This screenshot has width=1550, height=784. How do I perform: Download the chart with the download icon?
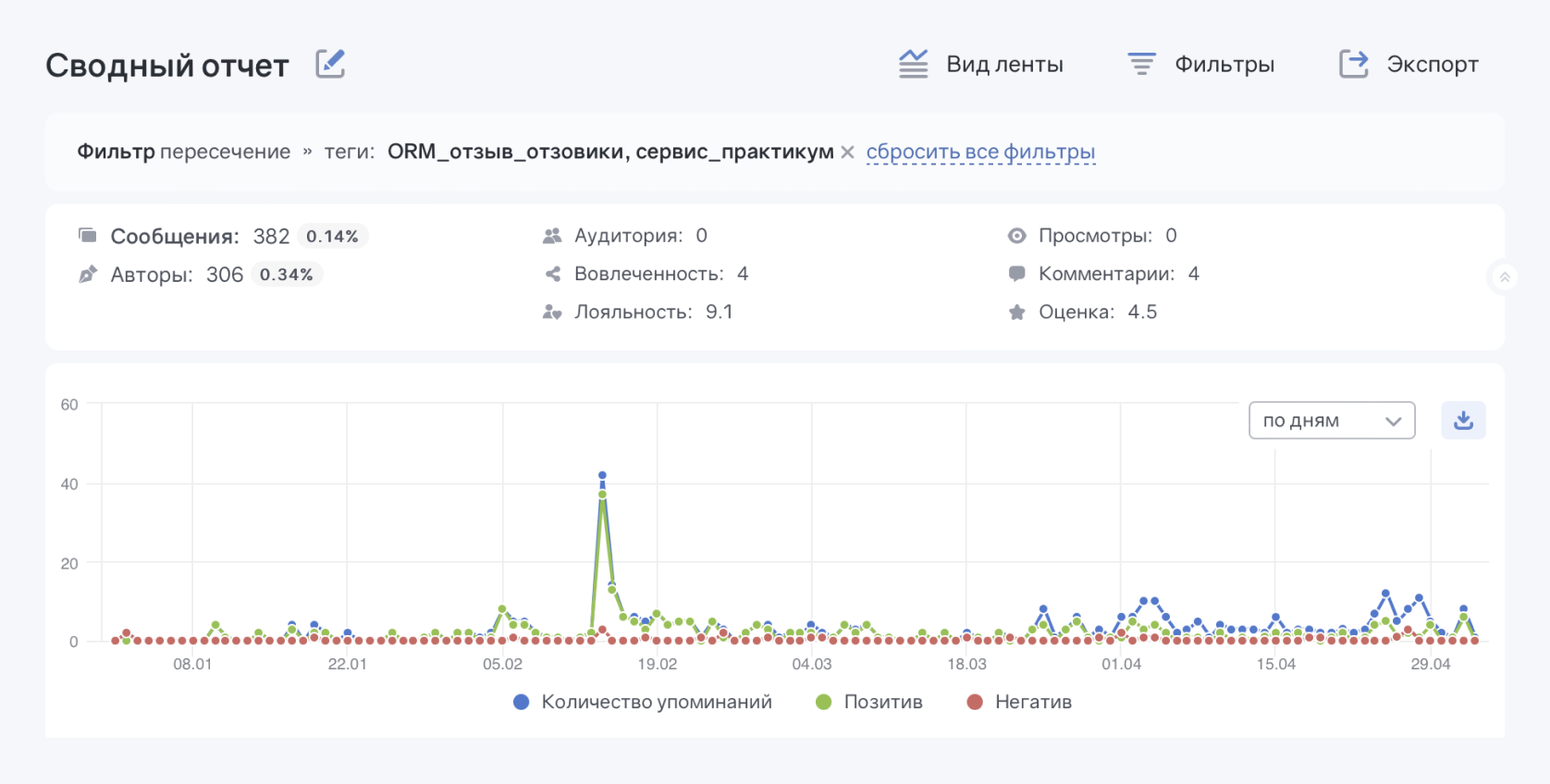click(1463, 421)
